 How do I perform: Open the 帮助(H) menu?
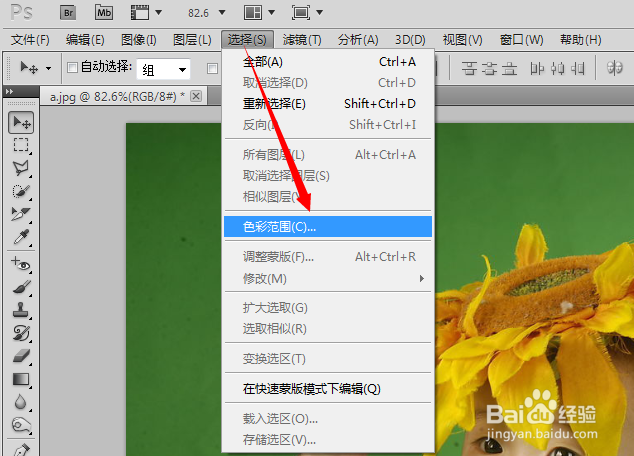580,40
